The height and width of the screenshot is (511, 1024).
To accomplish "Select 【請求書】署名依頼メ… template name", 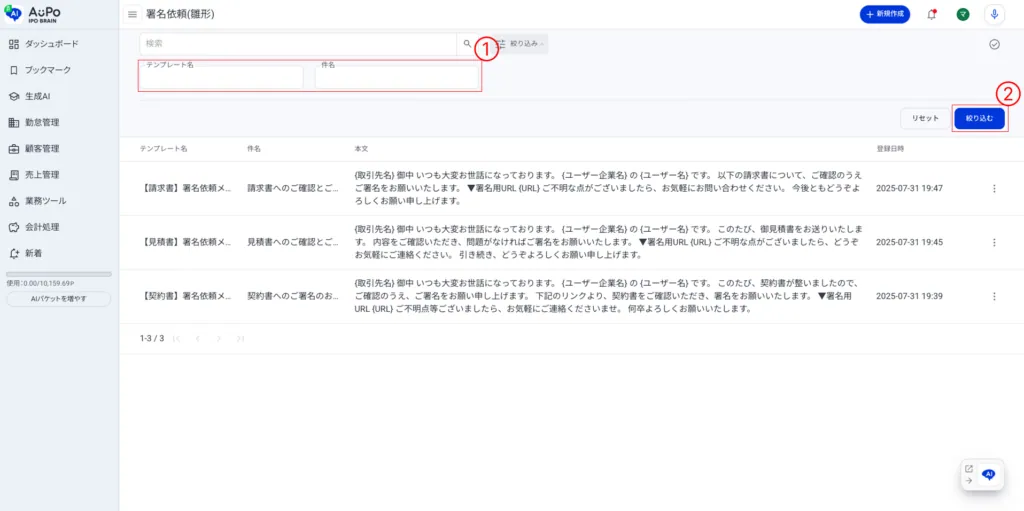I will point(185,188).
